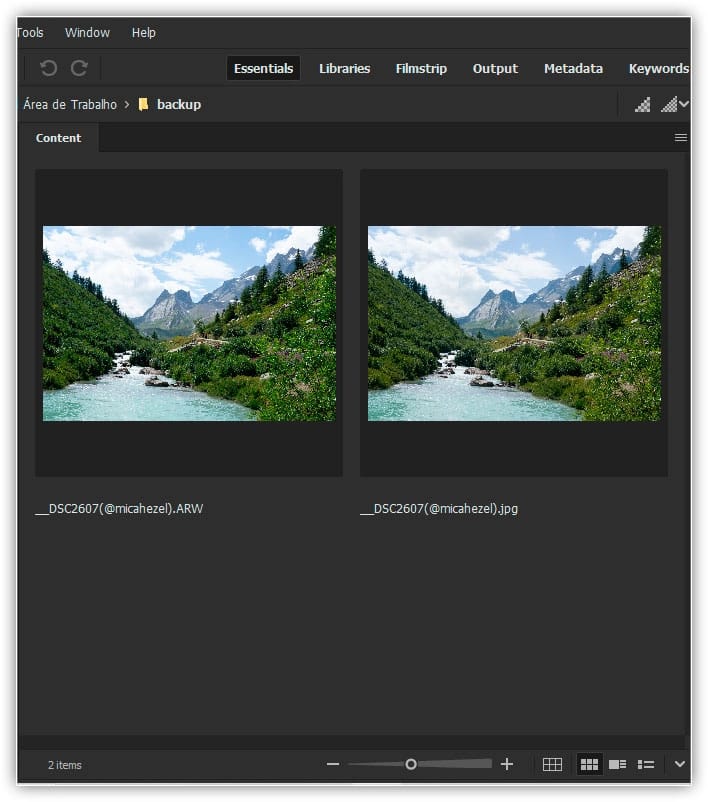708x802 pixels.
Task: Open the Help menu
Action: click(143, 33)
